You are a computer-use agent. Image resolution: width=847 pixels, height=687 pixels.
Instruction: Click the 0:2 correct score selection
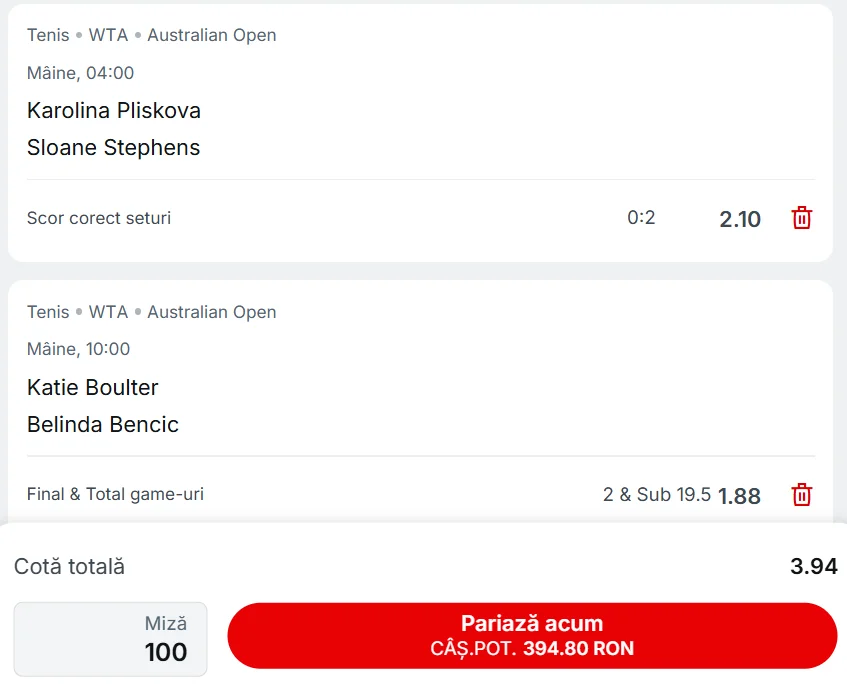coord(640,217)
